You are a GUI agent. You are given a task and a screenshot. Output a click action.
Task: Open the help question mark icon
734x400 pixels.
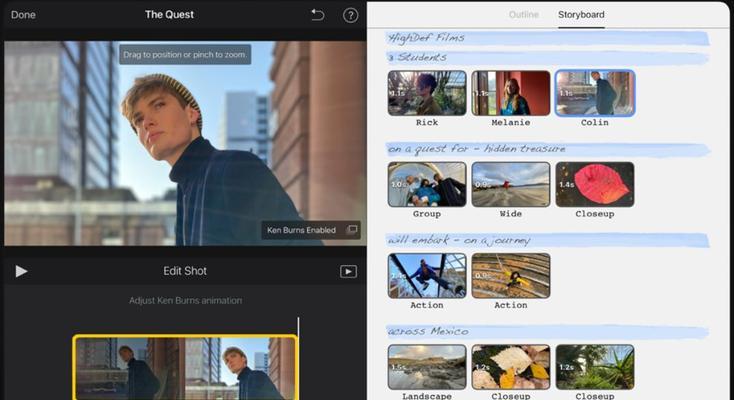[x=350, y=15]
